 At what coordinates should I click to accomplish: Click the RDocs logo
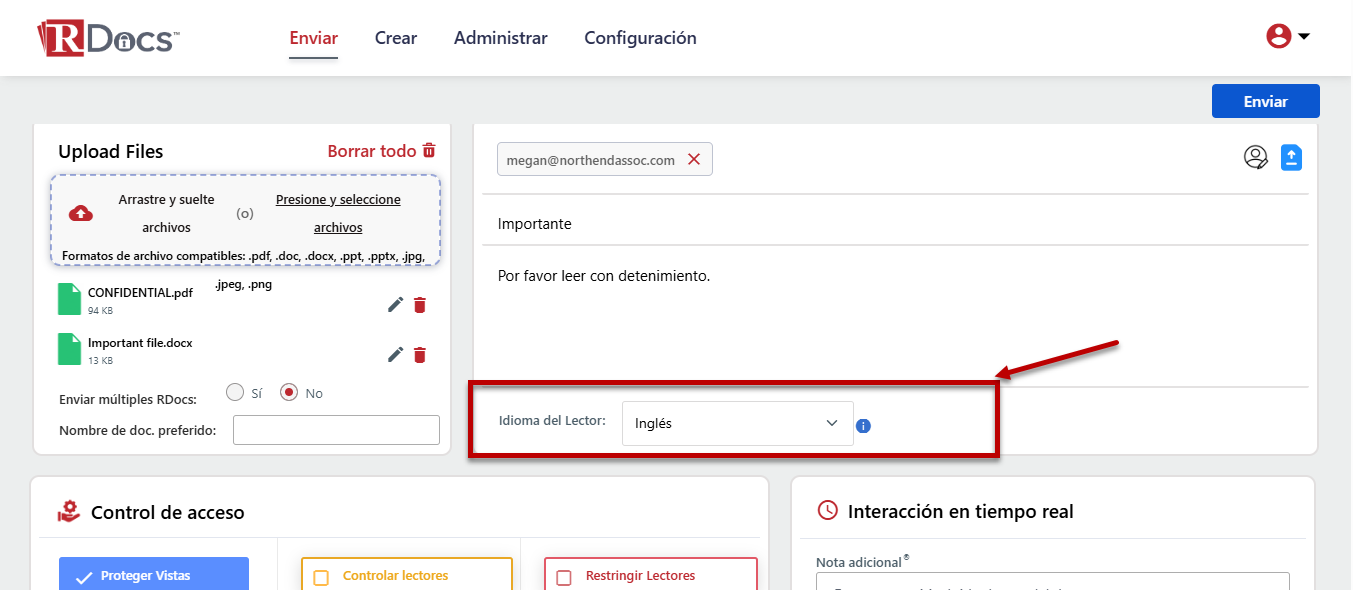108,38
